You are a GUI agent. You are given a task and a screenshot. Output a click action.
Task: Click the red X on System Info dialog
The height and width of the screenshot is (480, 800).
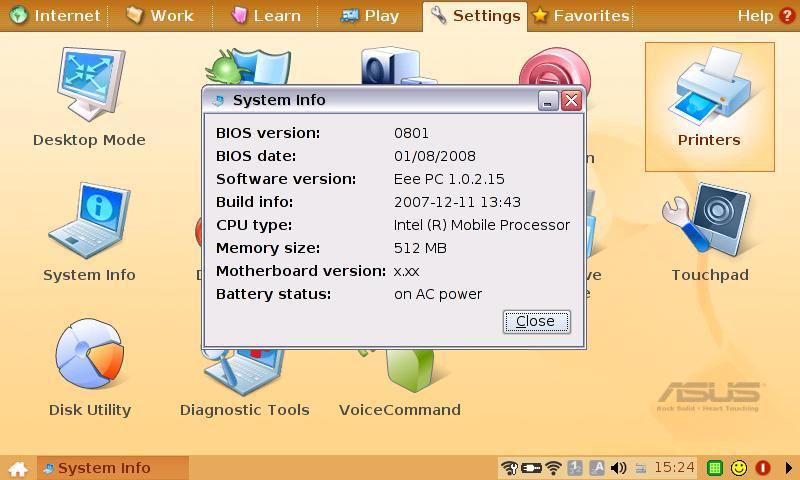(571, 100)
